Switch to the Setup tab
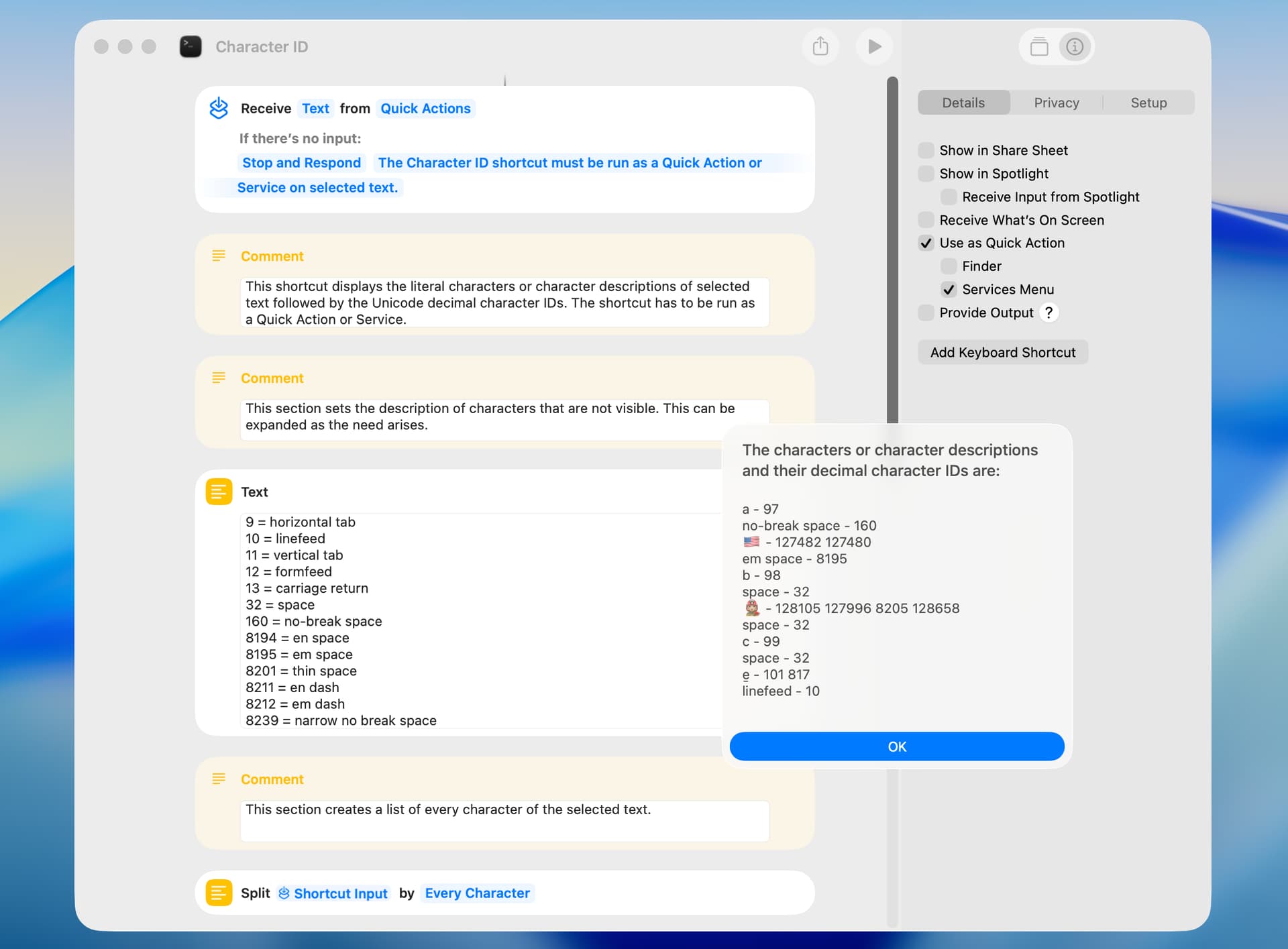The height and width of the screenshot is (949, 1288). tap(1148, 103)
